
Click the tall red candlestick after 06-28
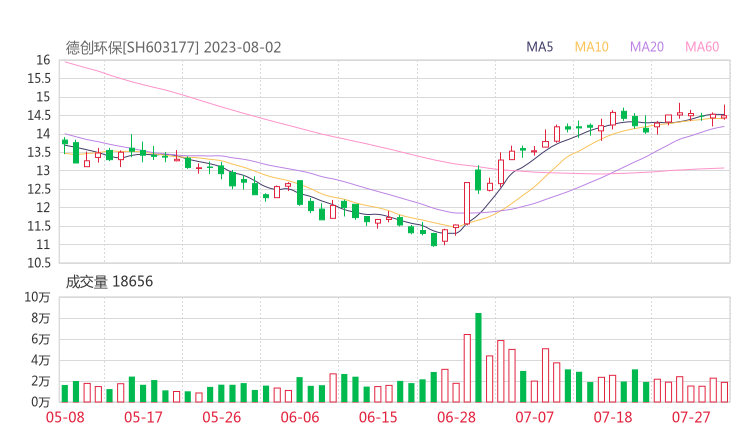coord(467,203)
